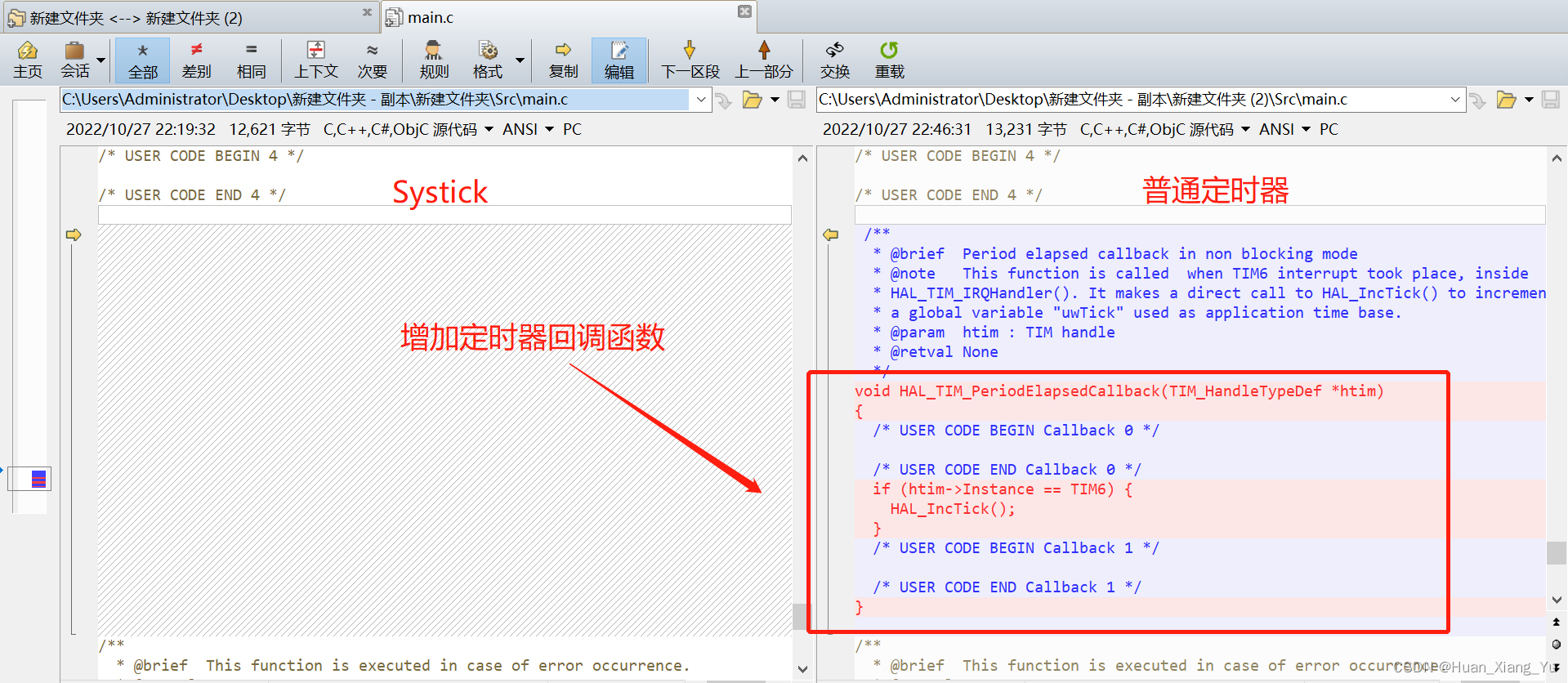Expand the left open-folder dropdown arrow
The width and height of the screenshot is (1568, 683).
click(x=775, y=100)
